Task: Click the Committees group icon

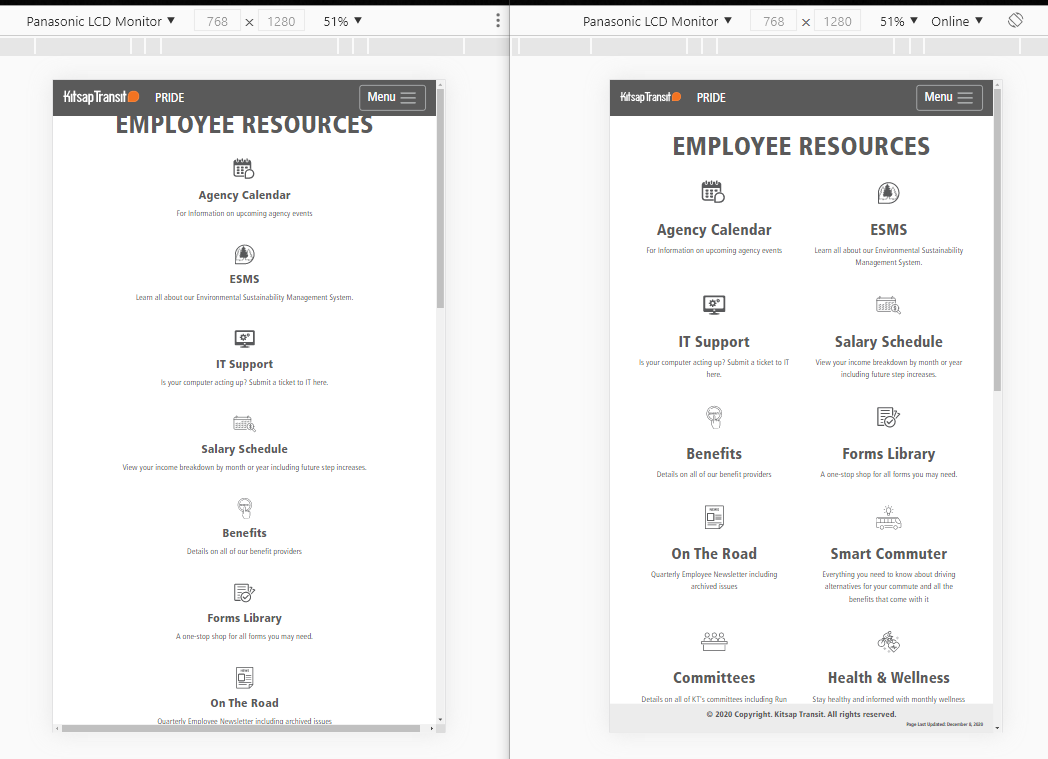Action: 714,641
